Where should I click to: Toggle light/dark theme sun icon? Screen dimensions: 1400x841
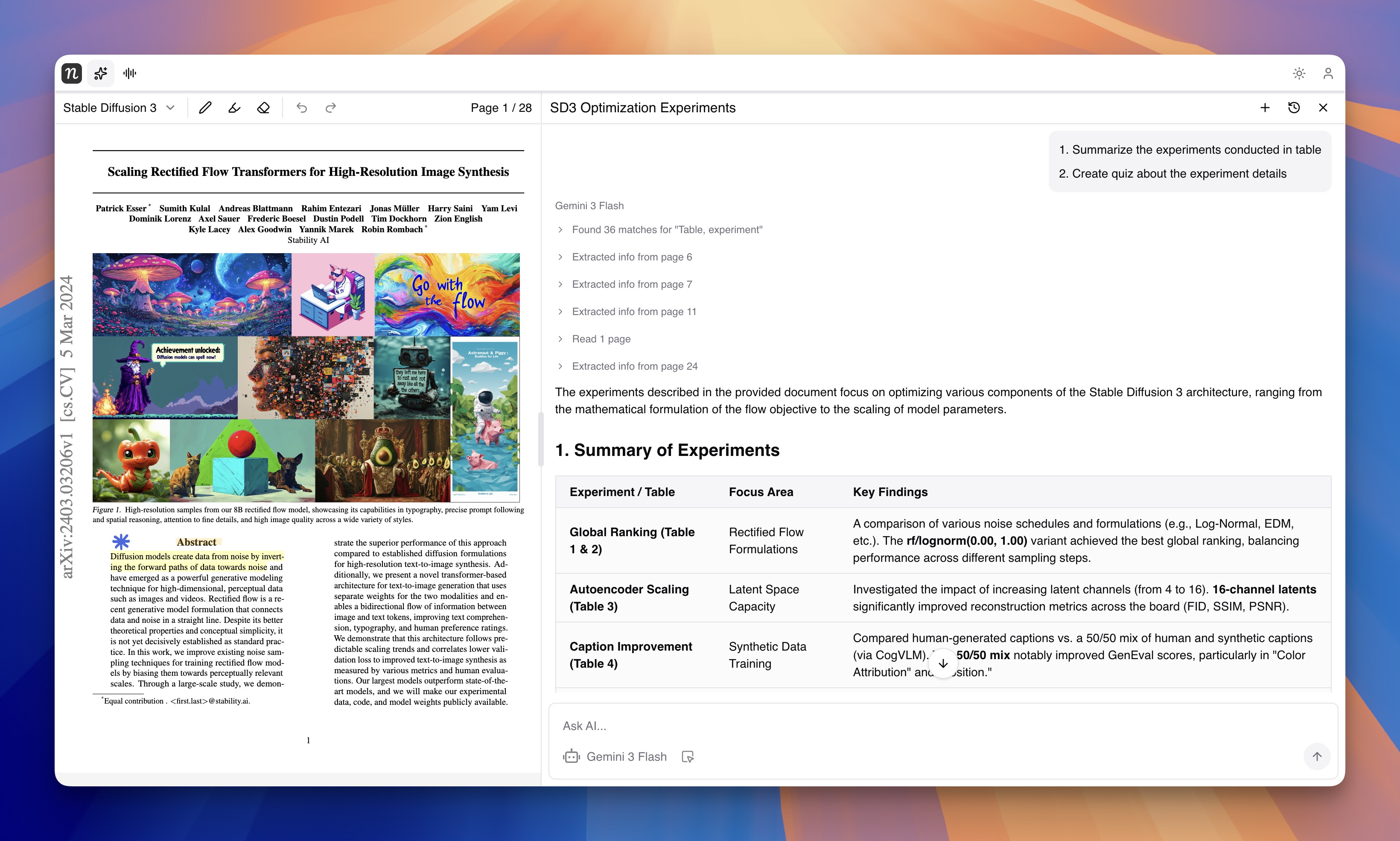pos(1298,73)
